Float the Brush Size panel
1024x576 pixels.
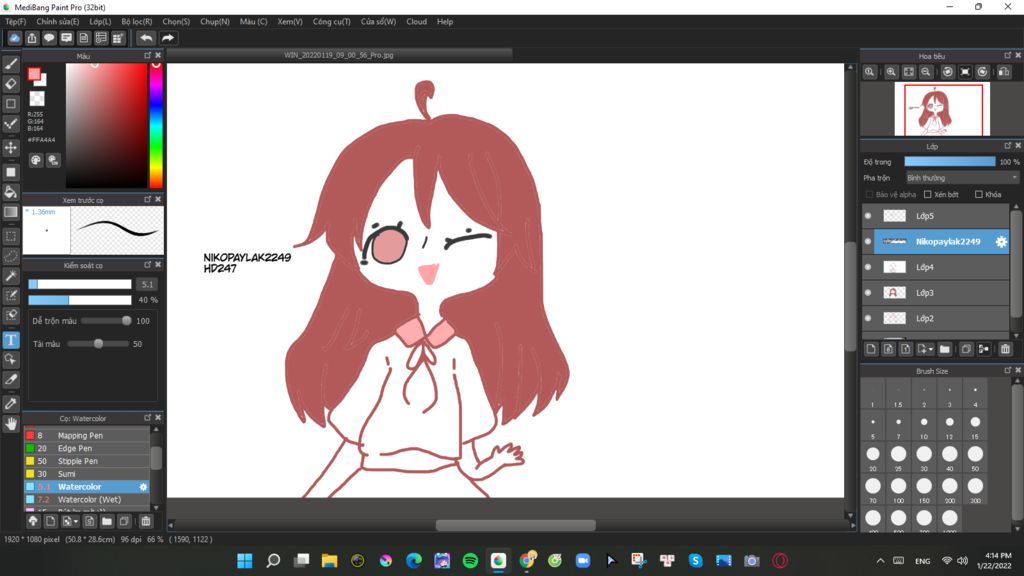1008,370
